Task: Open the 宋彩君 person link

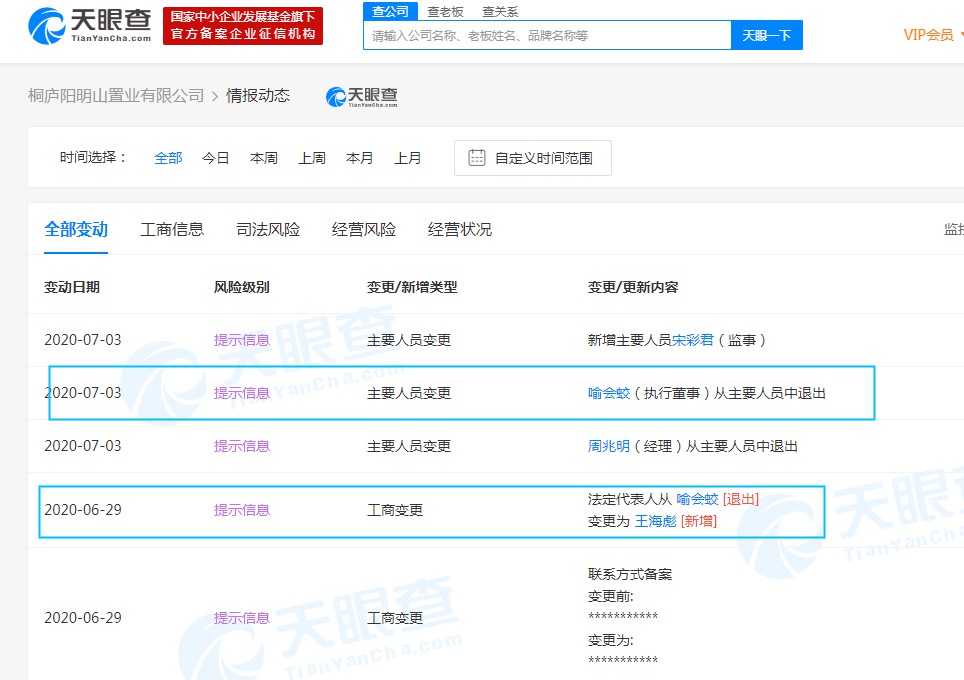Action: 693,340
